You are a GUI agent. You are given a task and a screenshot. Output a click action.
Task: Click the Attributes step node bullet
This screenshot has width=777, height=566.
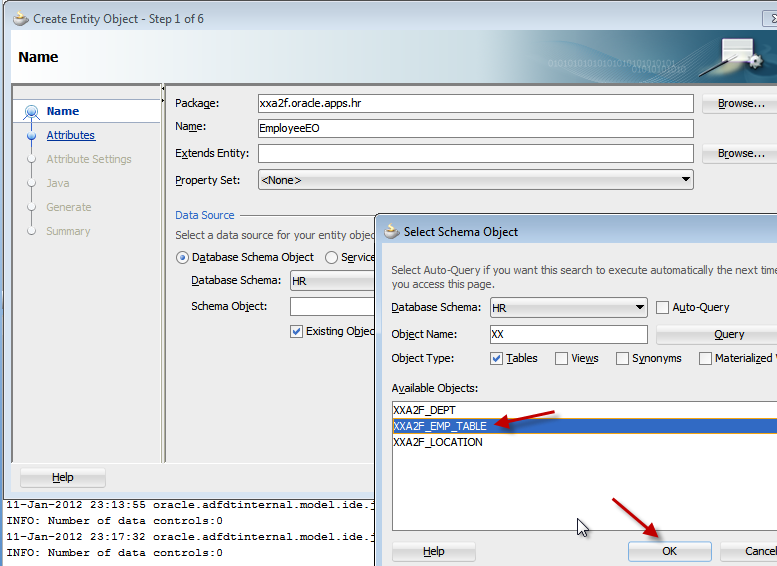[x=31, y=135]
